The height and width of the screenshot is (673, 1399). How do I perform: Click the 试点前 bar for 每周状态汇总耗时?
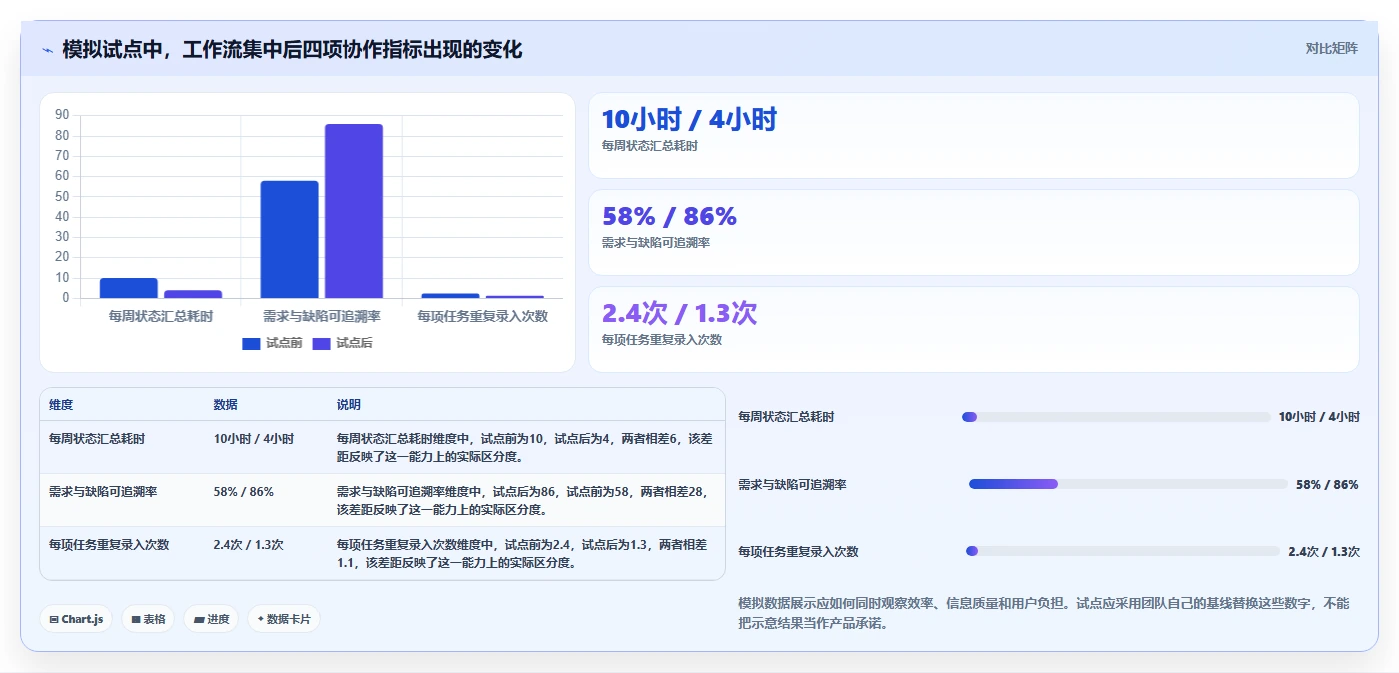click(129, 288)
